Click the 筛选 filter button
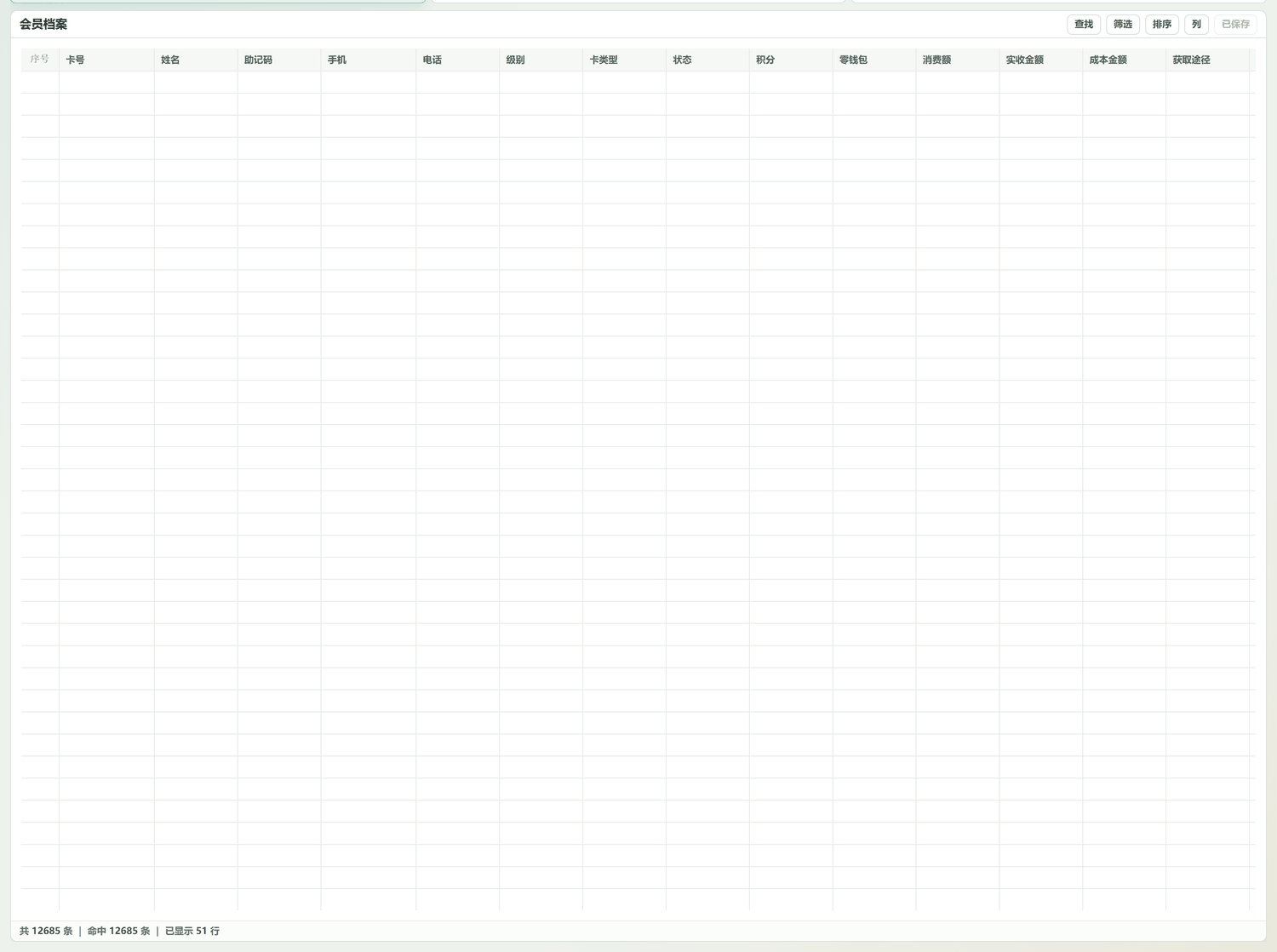This screenshot has width=1277, height=952. [x=1123, y=25]
